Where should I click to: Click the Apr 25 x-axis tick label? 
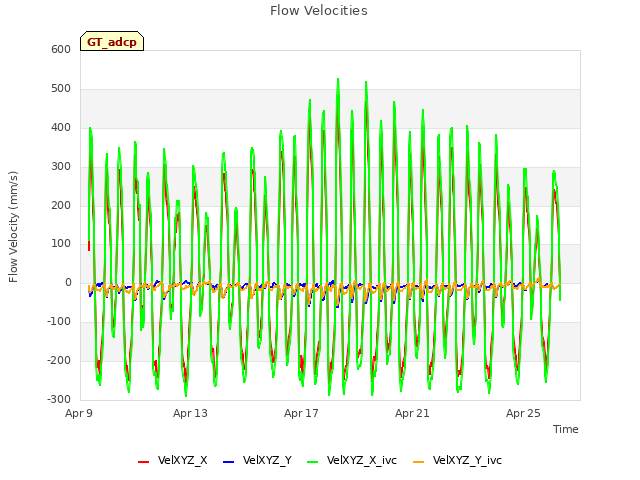click(x=523, y=413)
